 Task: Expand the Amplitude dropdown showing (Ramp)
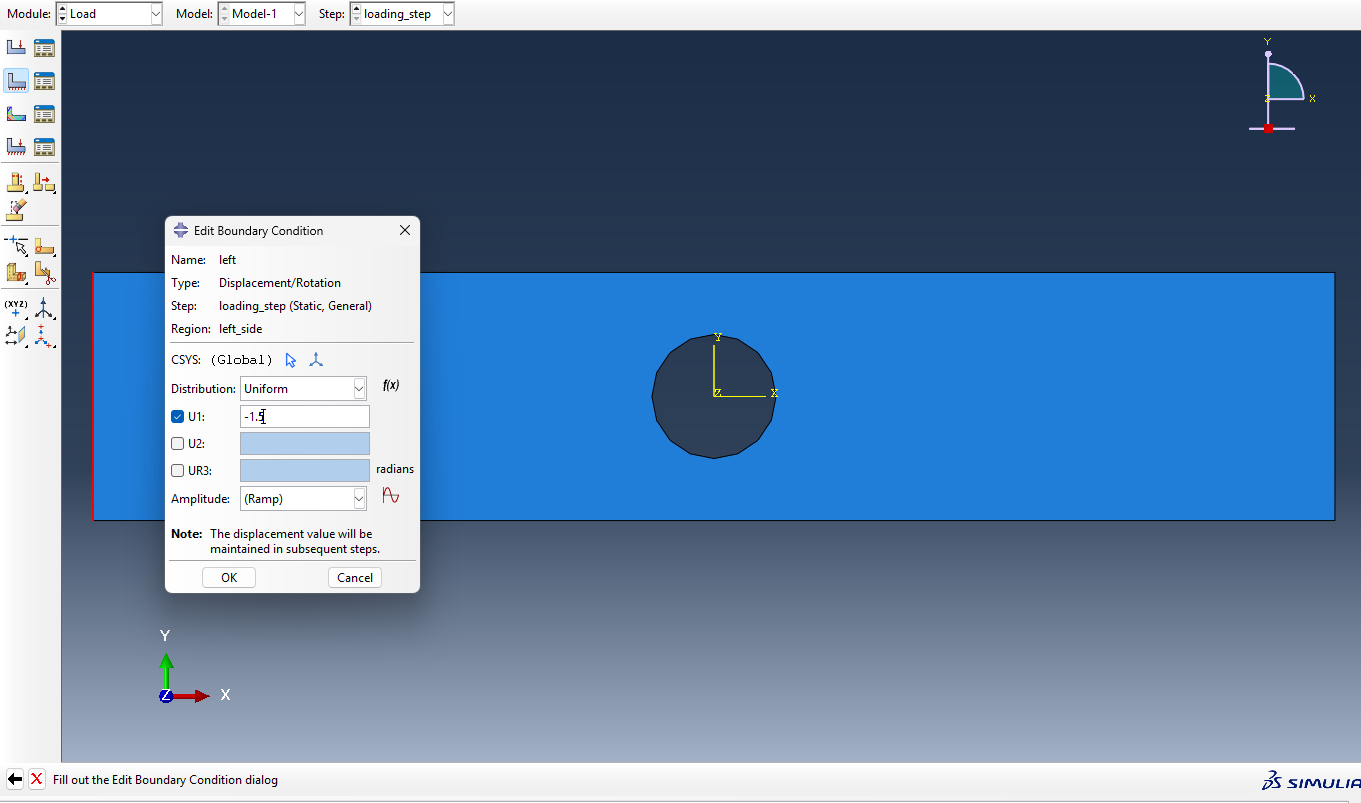tap(303, 499)
